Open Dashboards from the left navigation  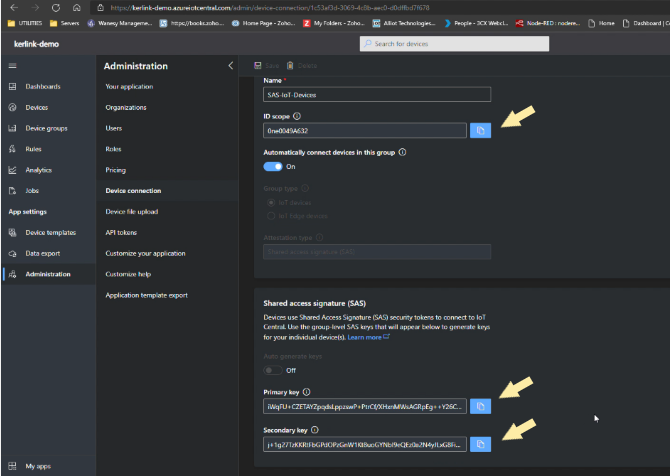click(x=42, y=87)
